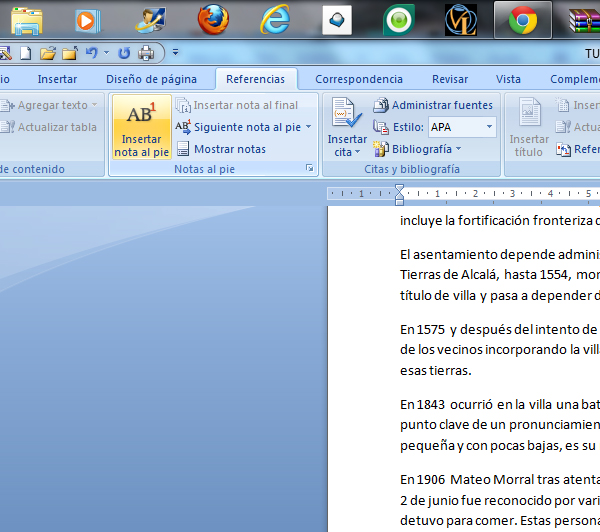
Task: Open Mozilla Firefox from the taskbar
Action: click(x=213, y=20)
